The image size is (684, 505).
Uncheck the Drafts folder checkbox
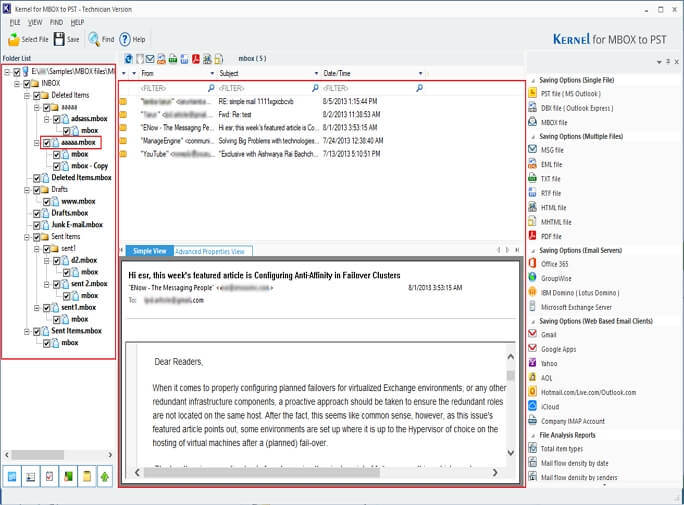pos(37,190)
